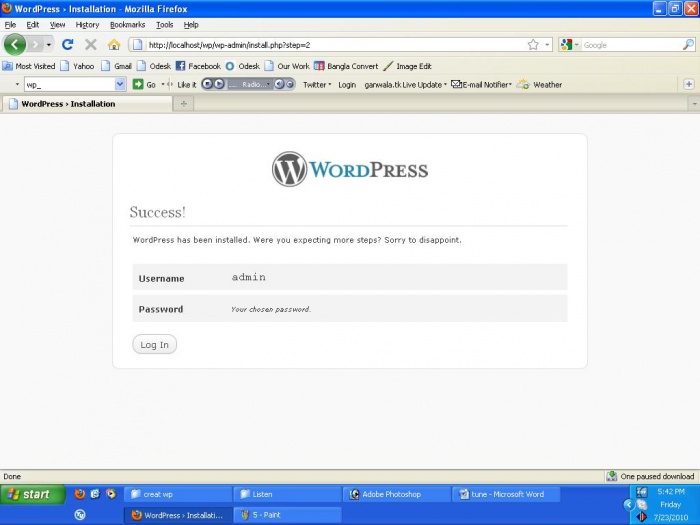
Task: Open the Edit menu
Action: (33, 25)
